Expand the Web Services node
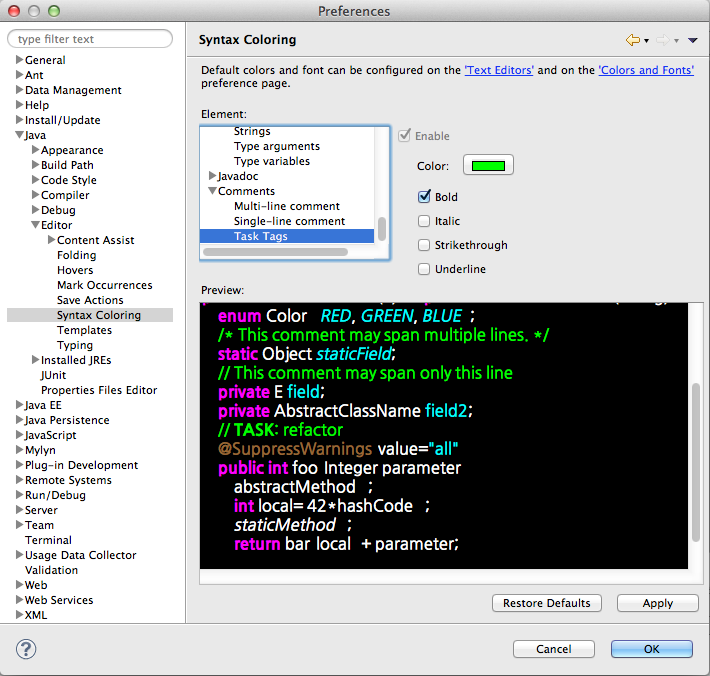Screen dimensions: 710x676 (x=19, y=599)
